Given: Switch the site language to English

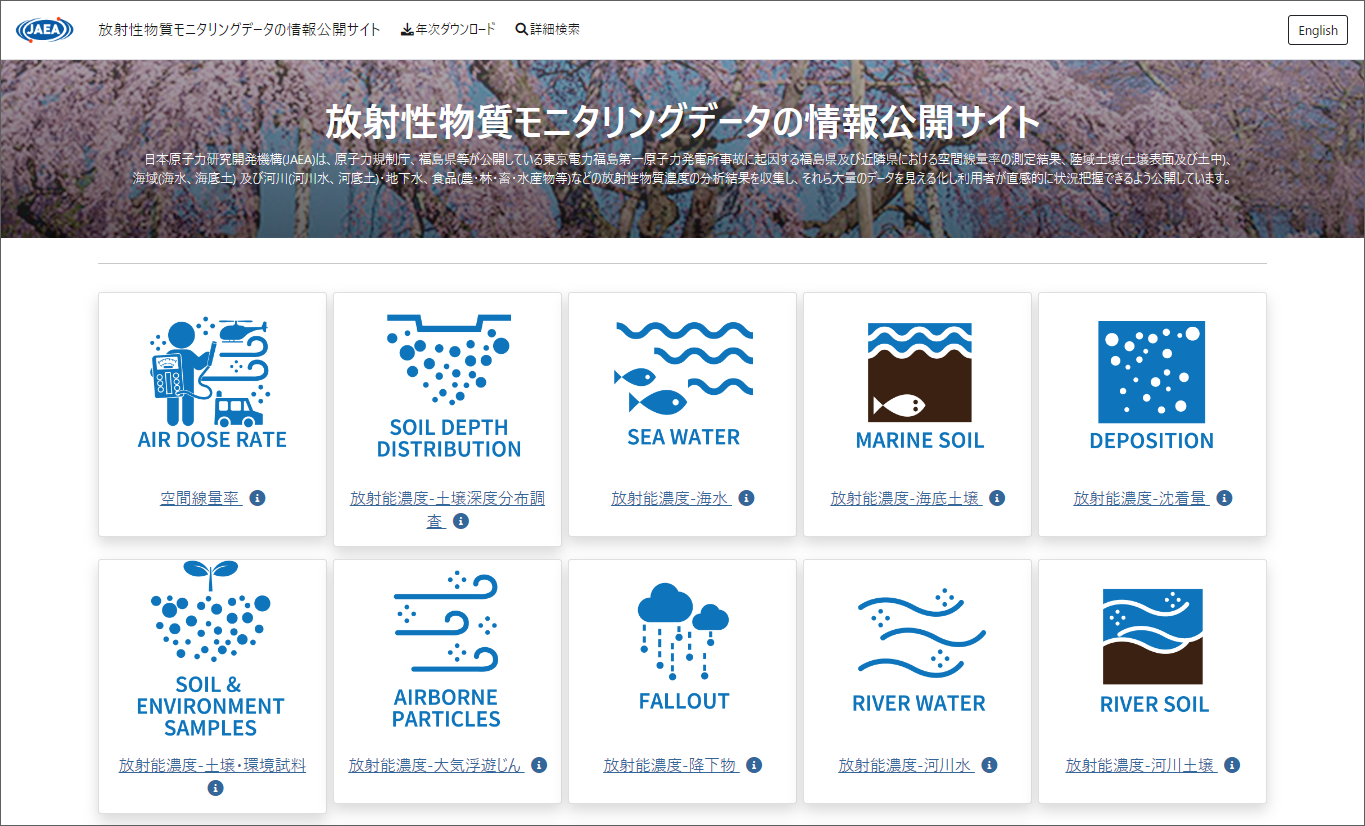Looking at the screenshot, I should click(x=1317, y=30).
